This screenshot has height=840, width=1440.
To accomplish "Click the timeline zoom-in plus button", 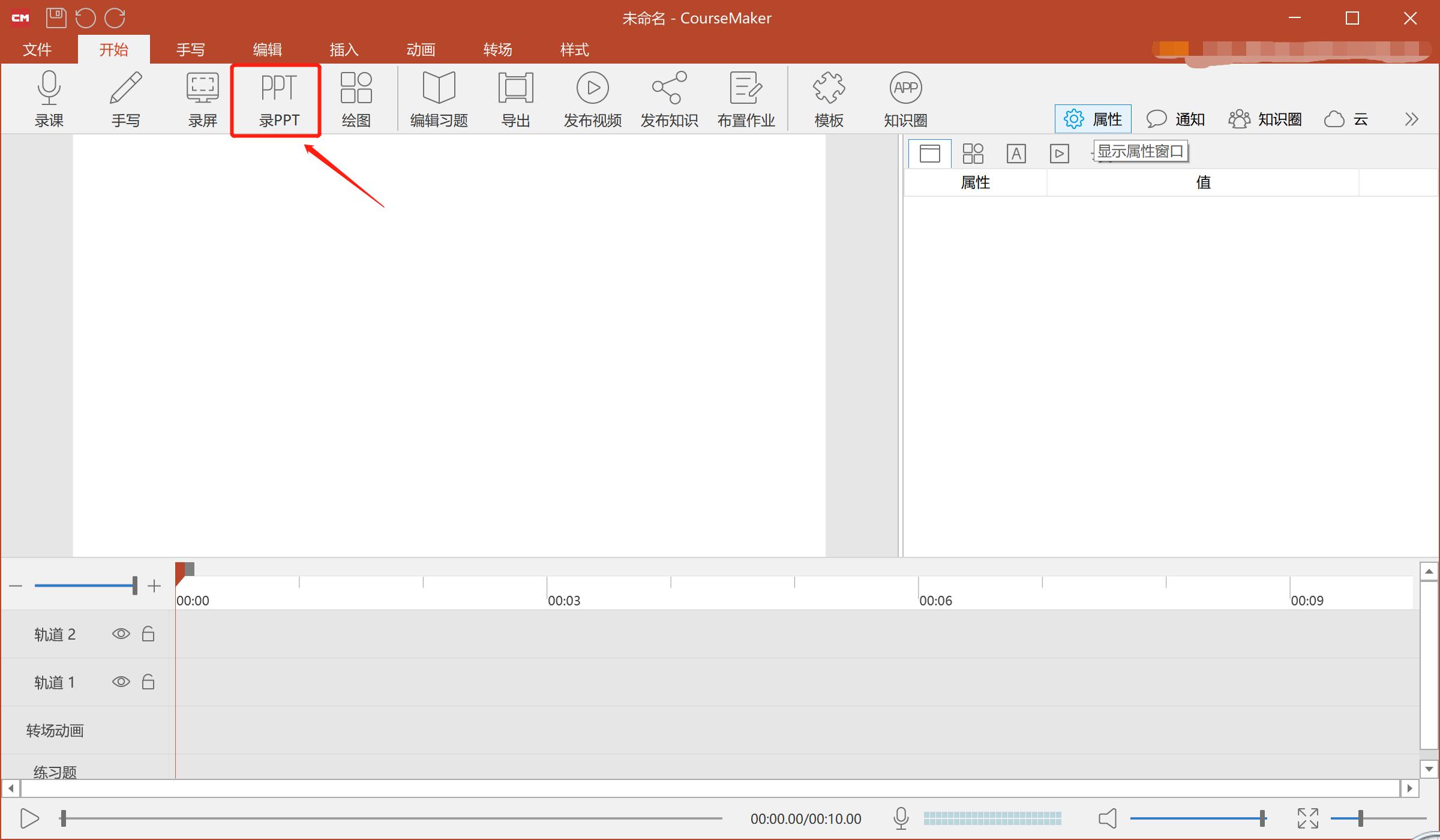I will [154, 586].
